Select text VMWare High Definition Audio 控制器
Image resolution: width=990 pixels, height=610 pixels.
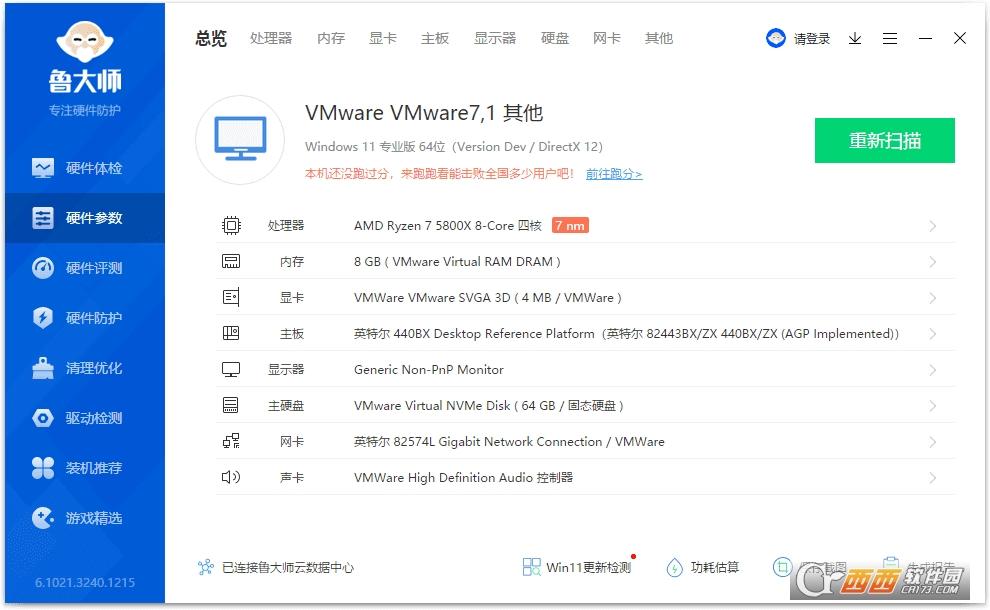[463, 477]
